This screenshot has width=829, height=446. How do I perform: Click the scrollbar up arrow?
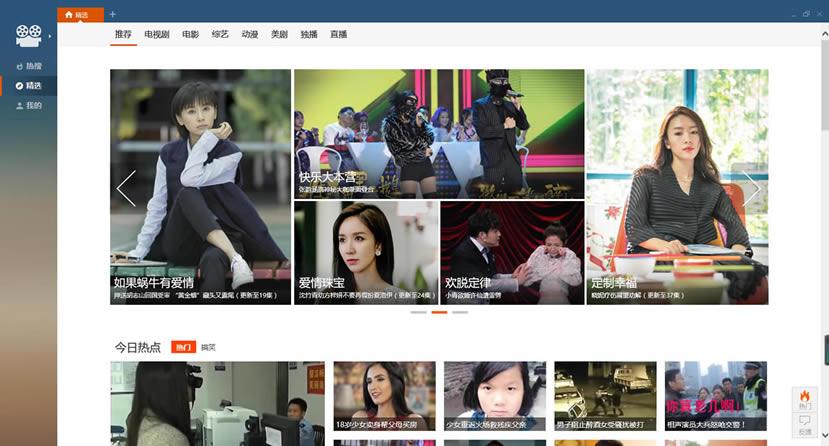(x=825, y=34)
